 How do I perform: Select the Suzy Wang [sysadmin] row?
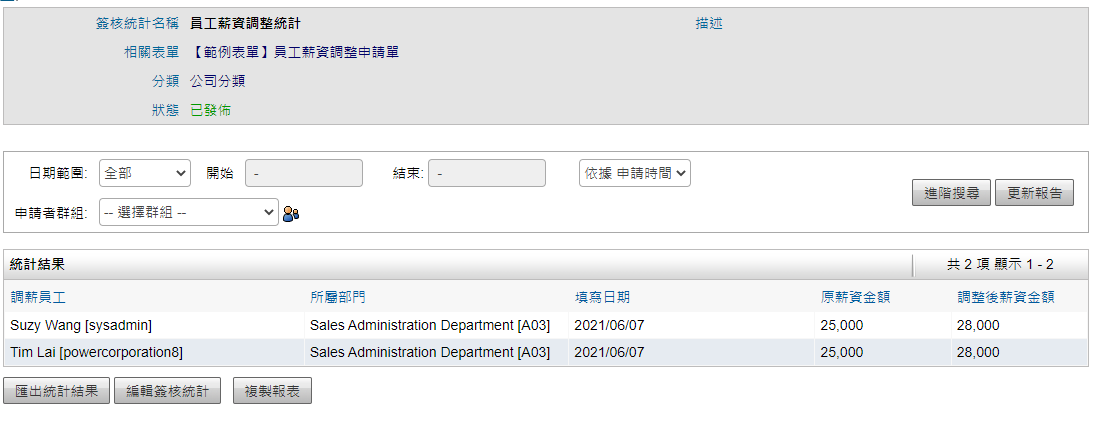(546, 326)
